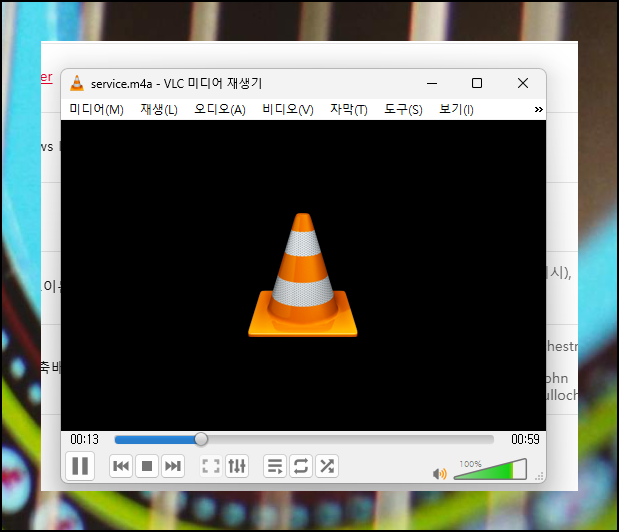Toggle loop repeat mode
The image size is (619, 532).
tap(301, 466)
